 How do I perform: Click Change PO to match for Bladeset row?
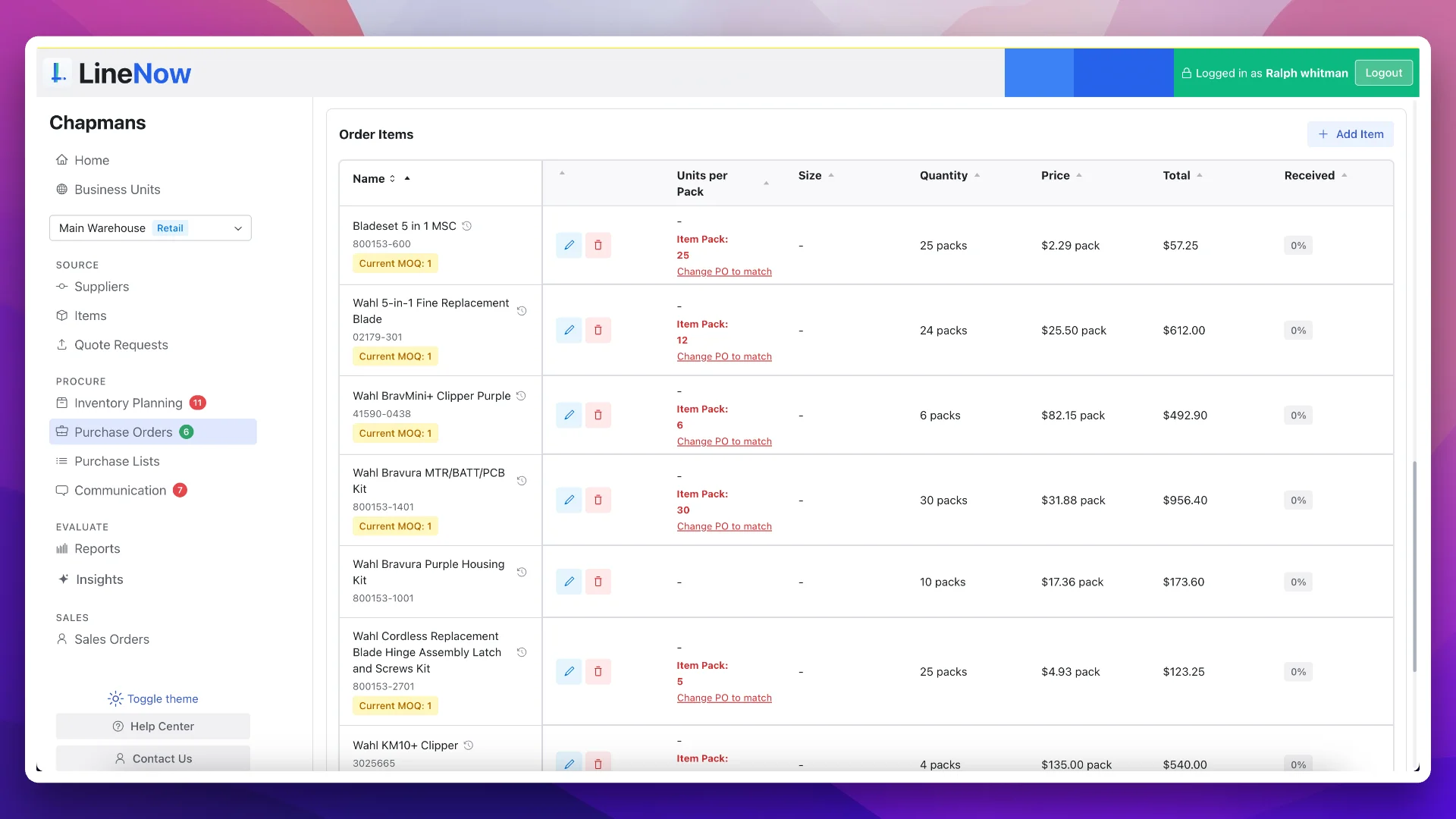[x=724, y=271]
